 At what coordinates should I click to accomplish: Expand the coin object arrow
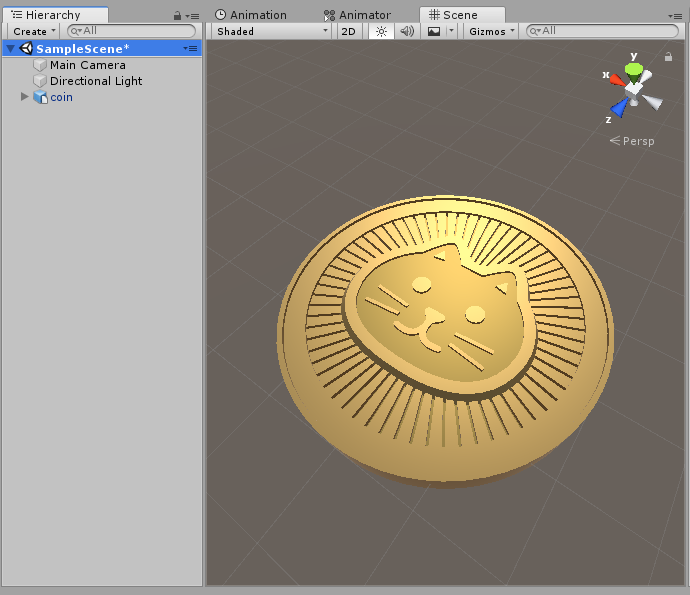point(25,96)
